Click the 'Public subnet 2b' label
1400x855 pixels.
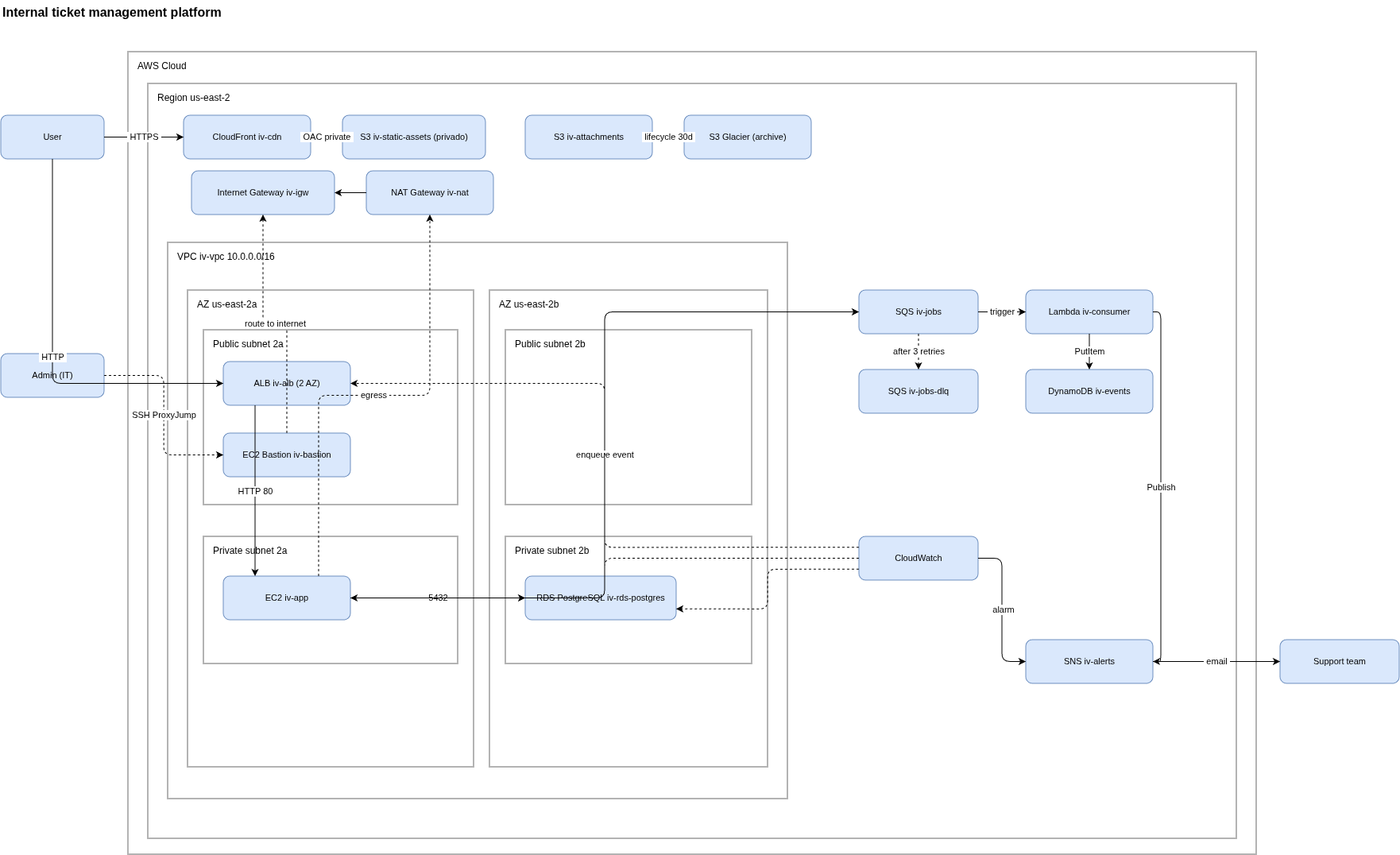tap(550, 344)
